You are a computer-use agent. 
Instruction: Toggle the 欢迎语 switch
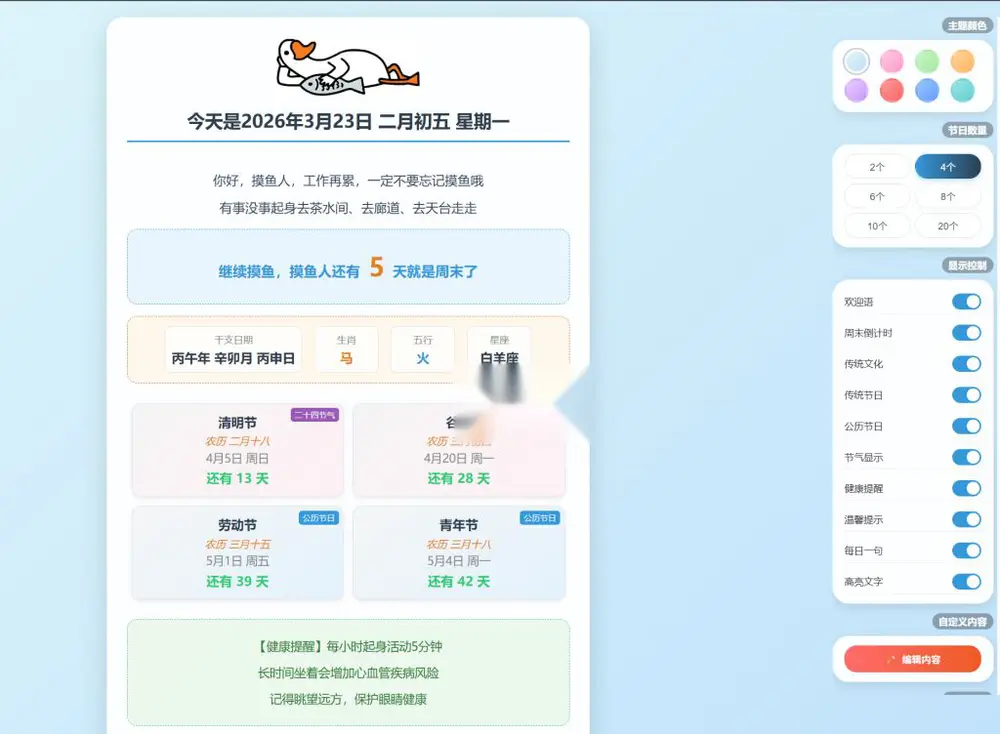point(966,302)
